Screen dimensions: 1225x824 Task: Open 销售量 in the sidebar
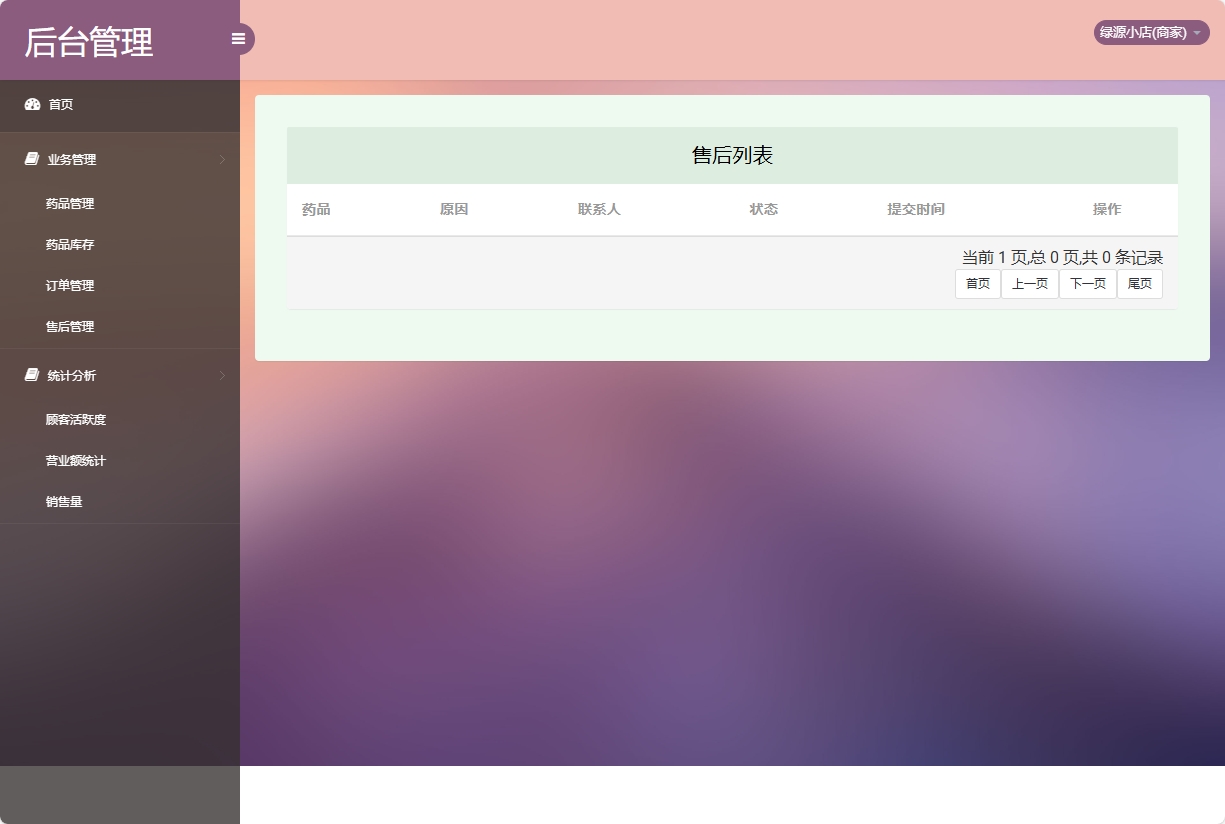click(65, 501)
